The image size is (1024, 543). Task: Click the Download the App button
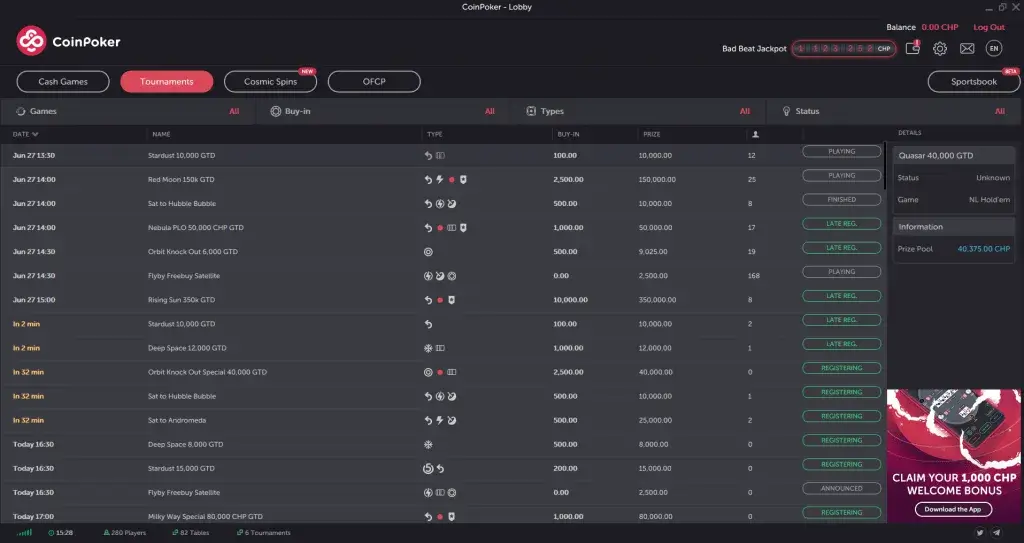tap(953, 509)
